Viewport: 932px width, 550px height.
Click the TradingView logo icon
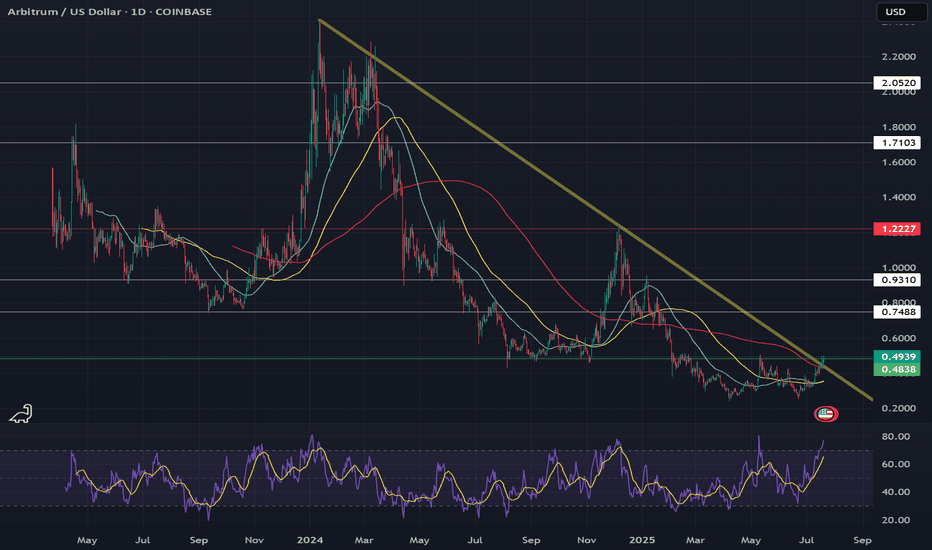tap(20, 413)
